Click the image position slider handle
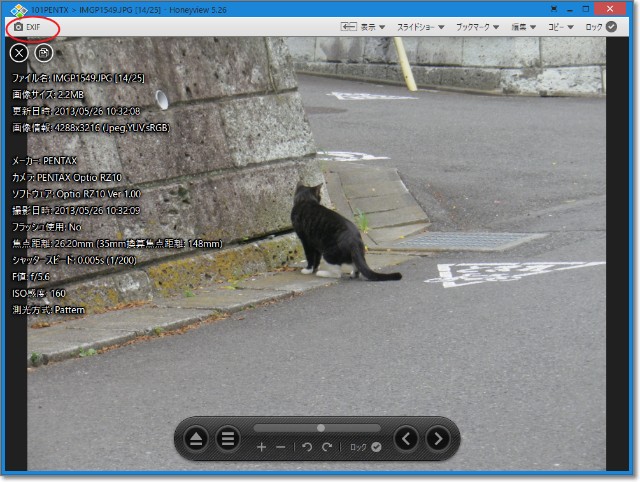This screenshot has height=482, width=640. coord(320,428)
